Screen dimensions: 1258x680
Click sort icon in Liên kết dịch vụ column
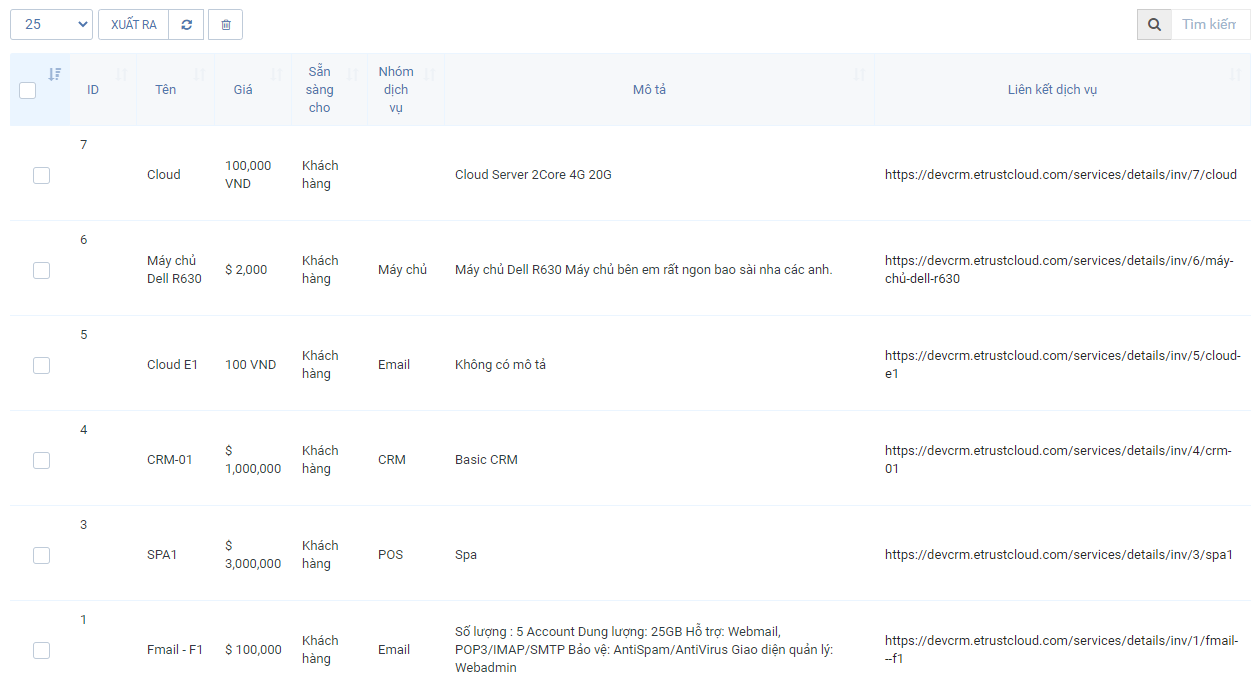pyautogui.click(x=1235, y=74)
